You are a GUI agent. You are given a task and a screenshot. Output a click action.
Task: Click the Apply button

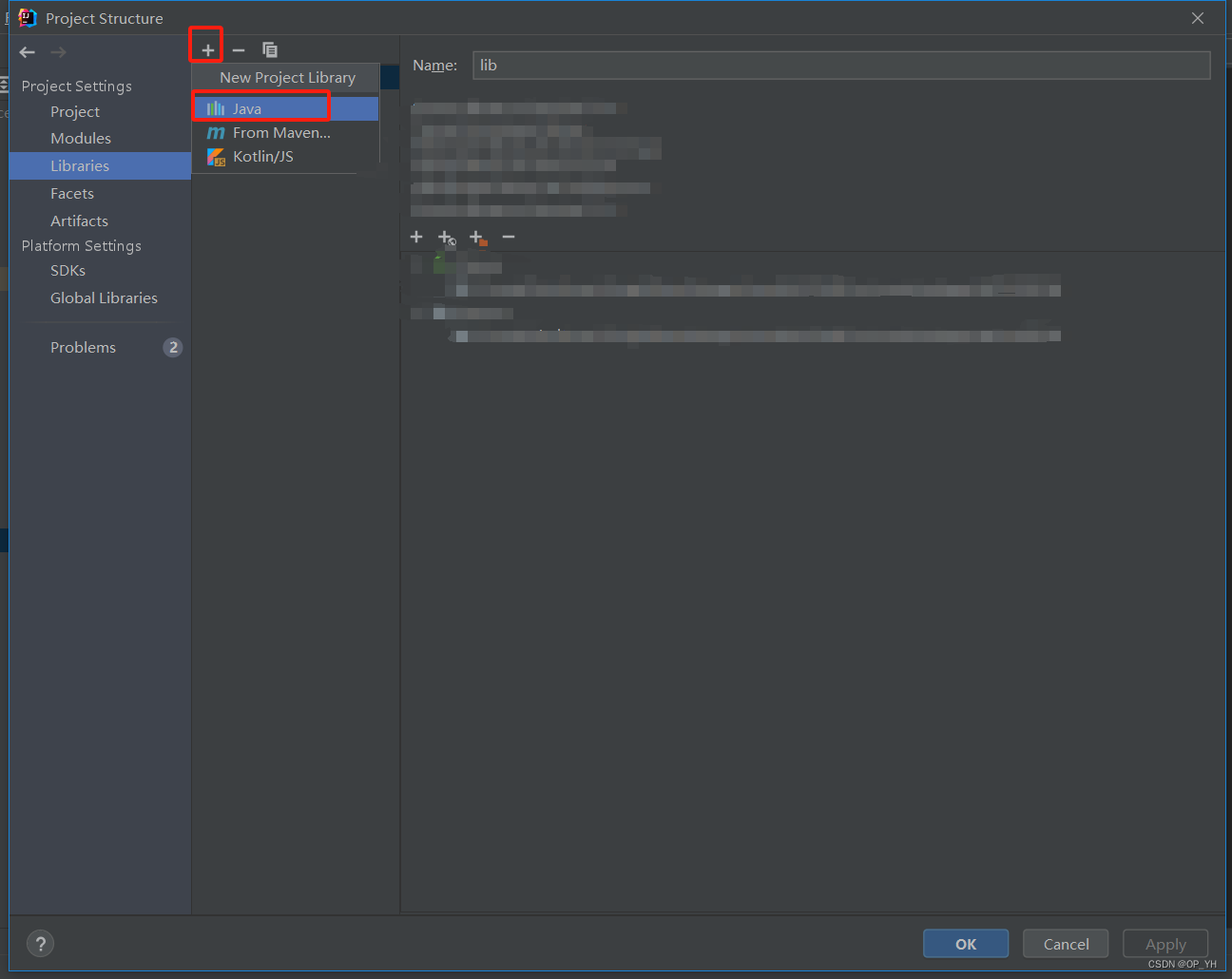point(1165,944)
